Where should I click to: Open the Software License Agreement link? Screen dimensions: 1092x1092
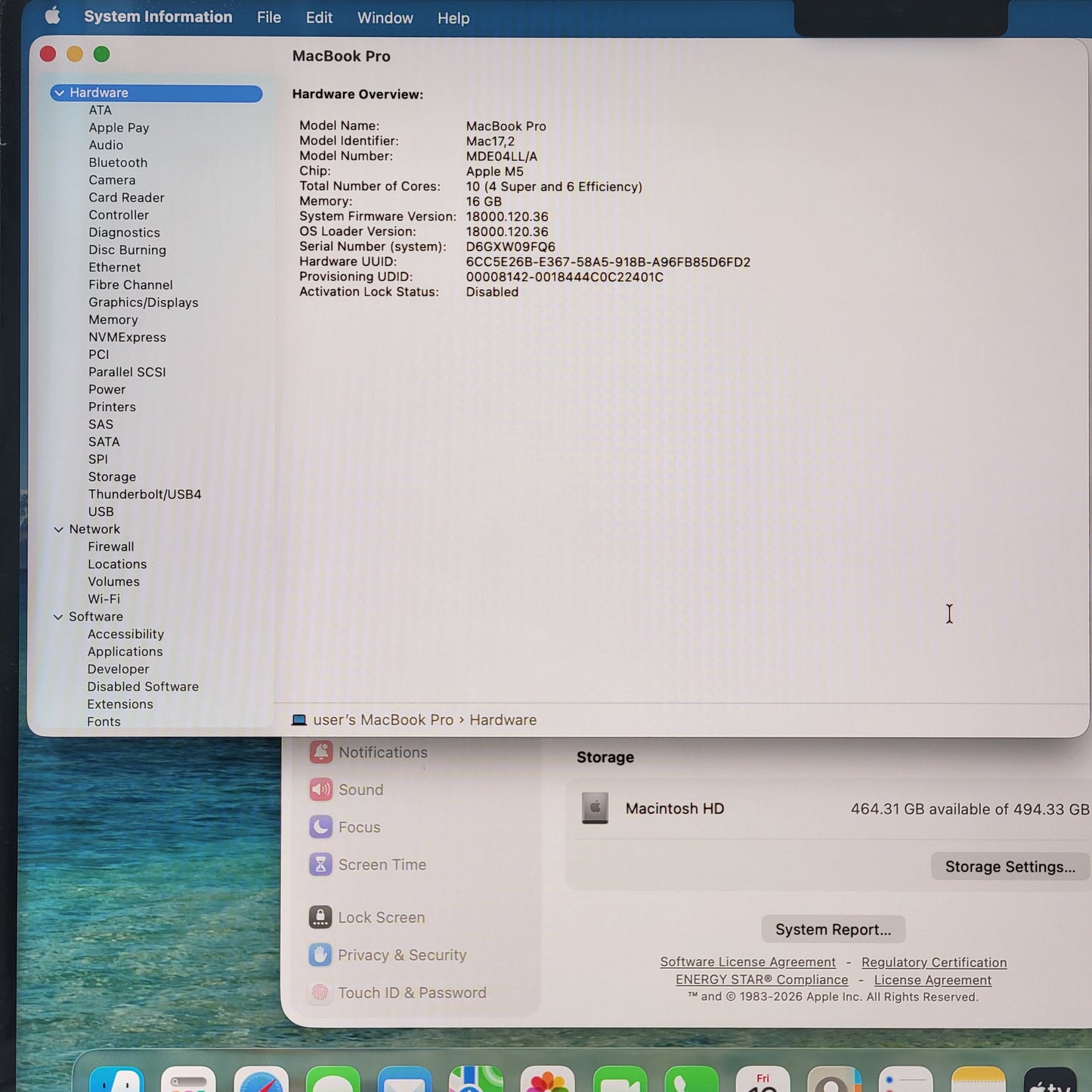747,962
